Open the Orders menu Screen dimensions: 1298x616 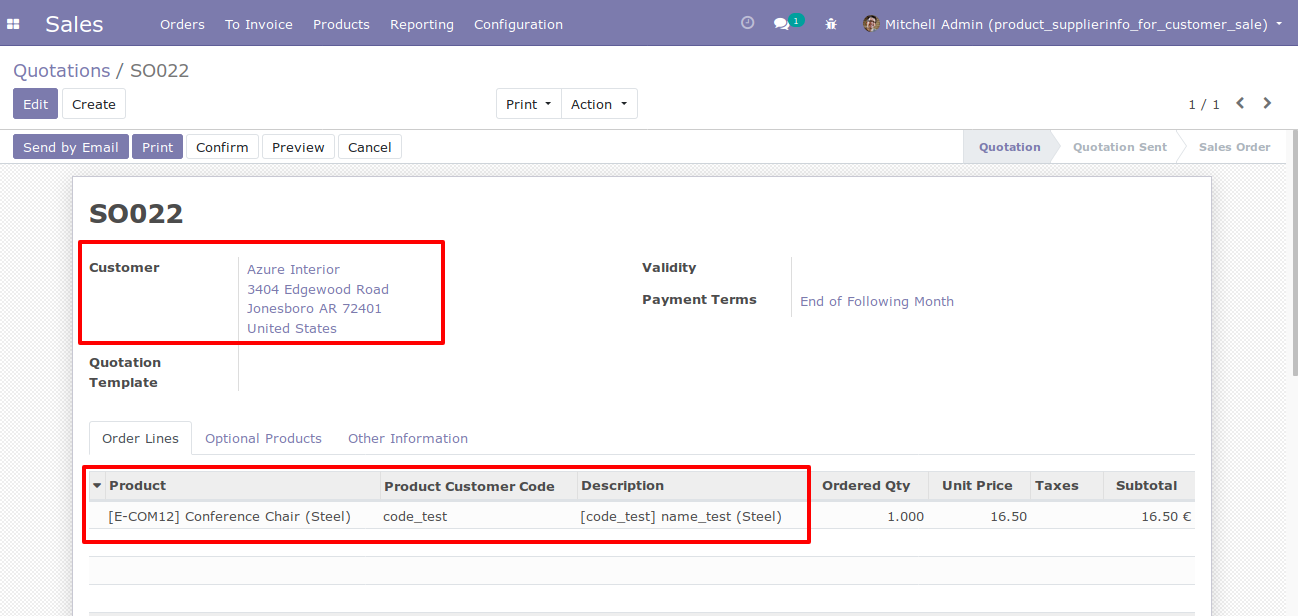[x=182, y=23]
